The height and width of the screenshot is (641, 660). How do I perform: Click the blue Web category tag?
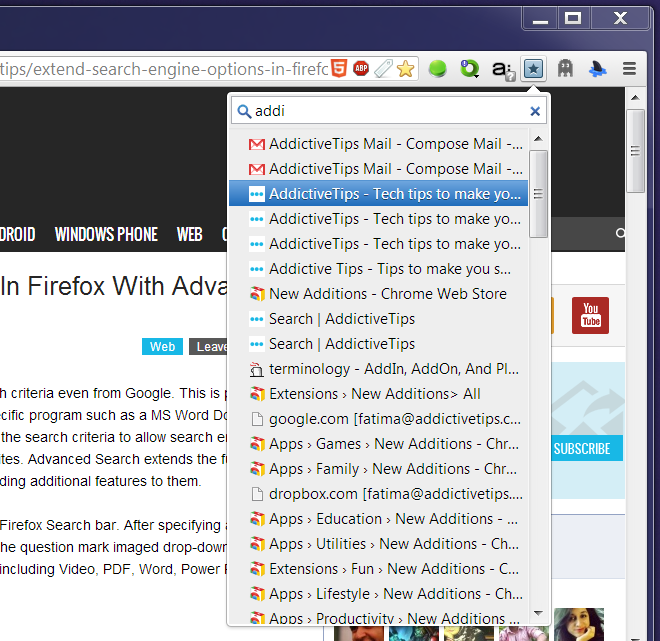(x=162, y=346)
